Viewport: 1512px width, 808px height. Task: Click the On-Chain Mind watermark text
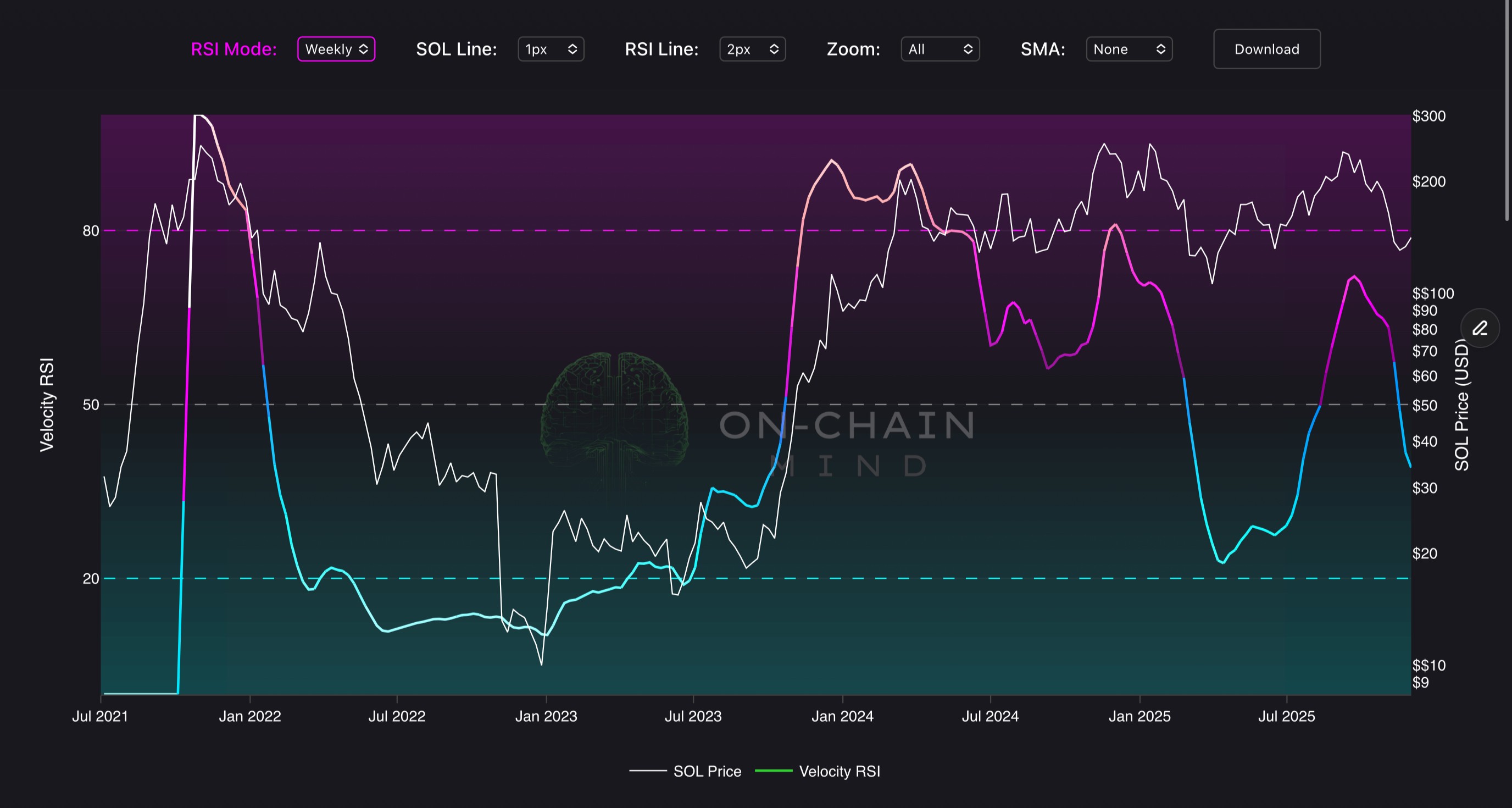click(x=848, y=425)
